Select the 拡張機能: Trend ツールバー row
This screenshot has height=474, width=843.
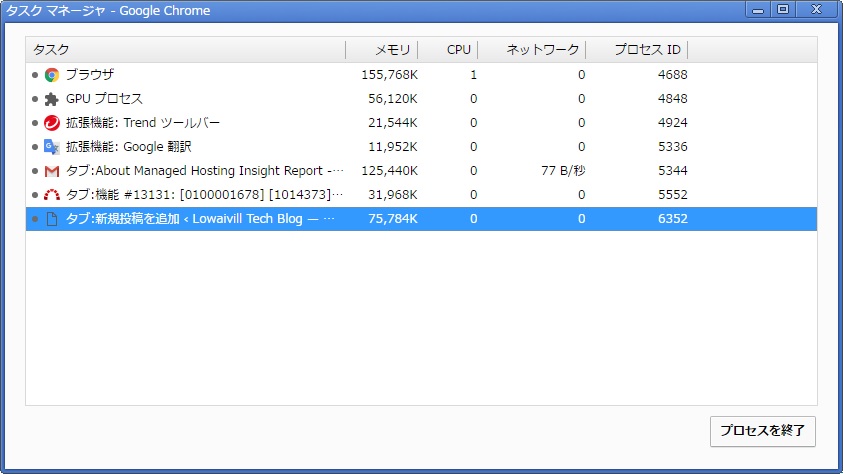pyautogui.click(x=422, y=123)
